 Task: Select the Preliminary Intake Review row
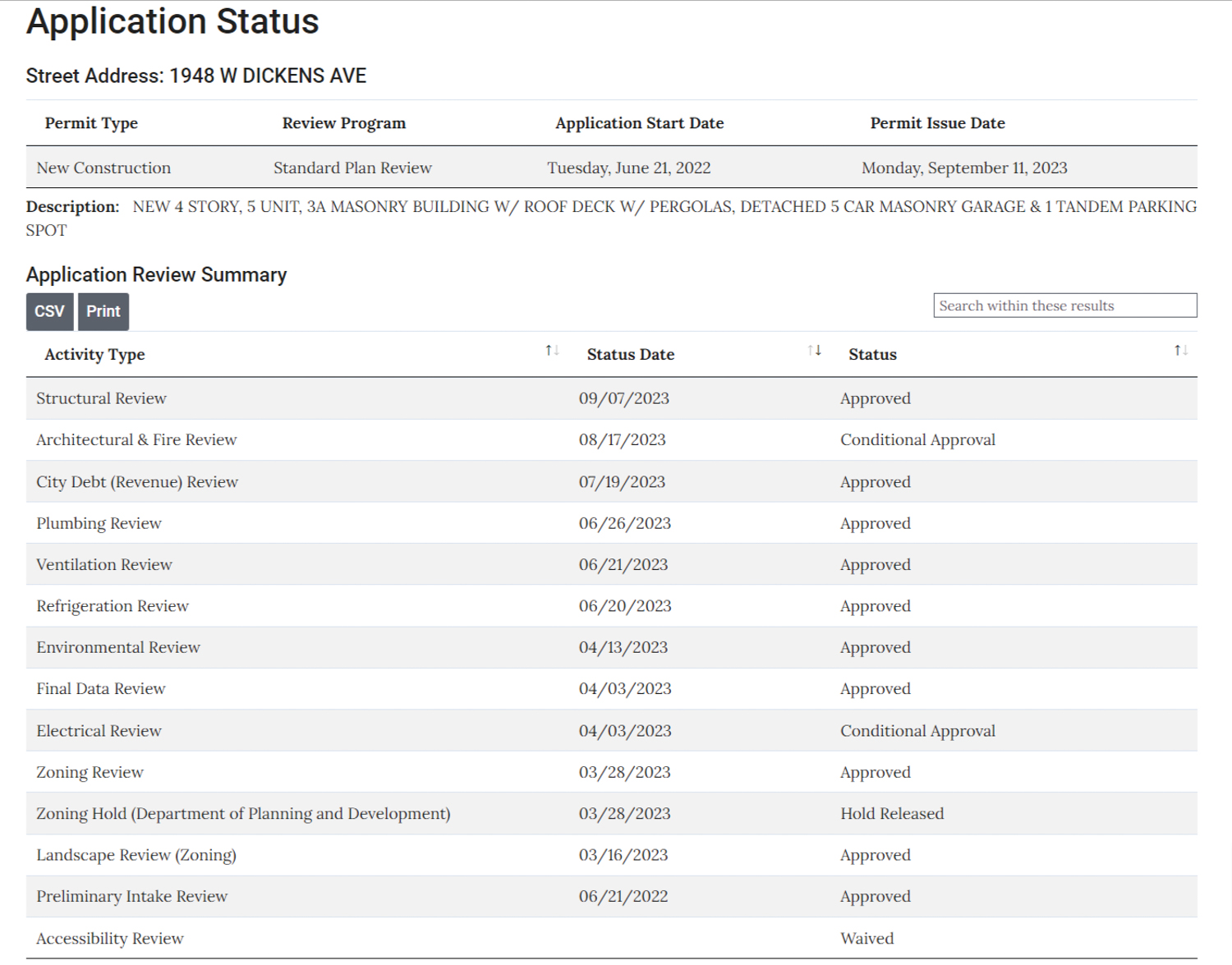click(x=611, y=897)
